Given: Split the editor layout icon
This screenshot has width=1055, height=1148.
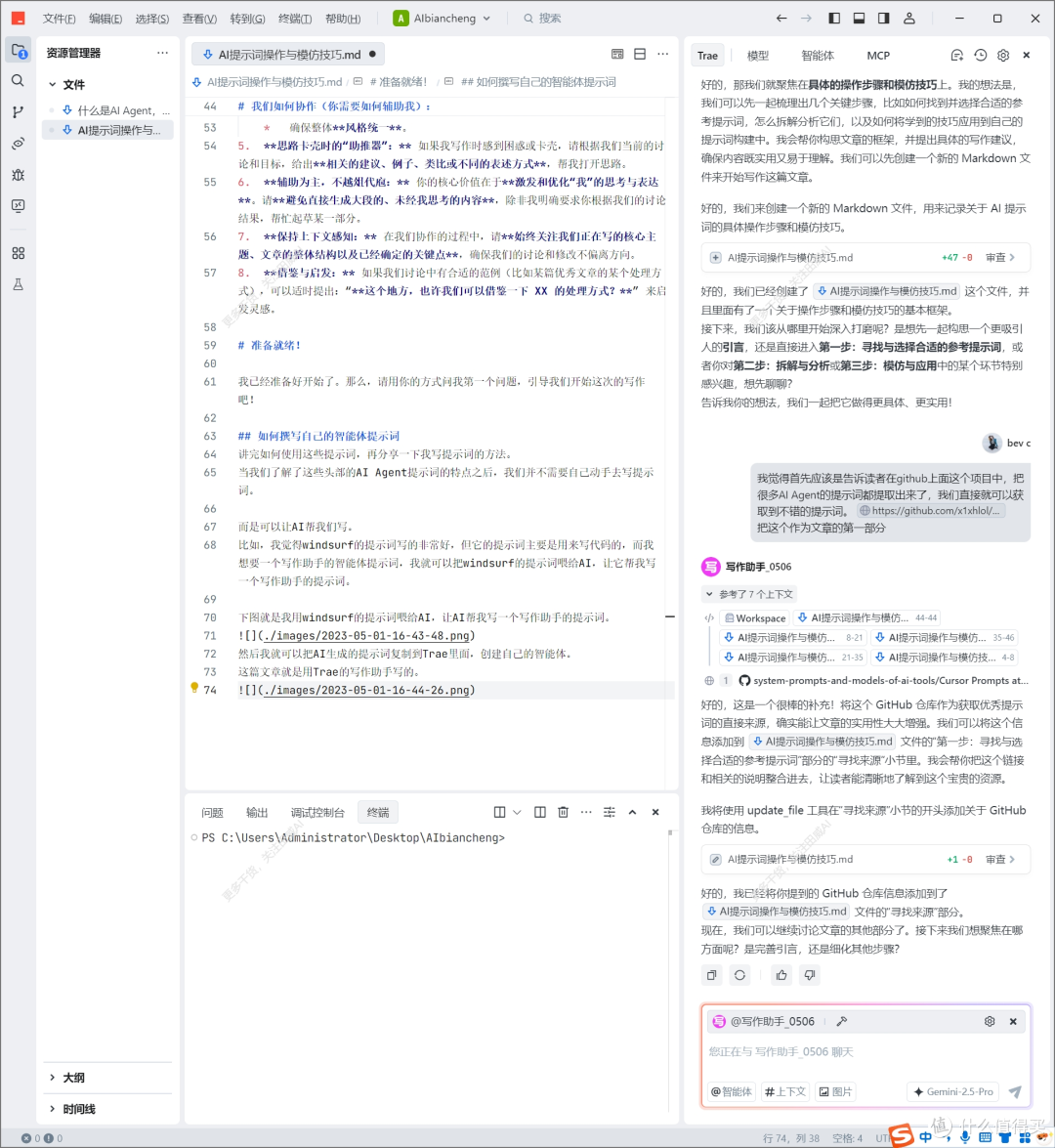Looking at the screenshot, I should 640,54.
